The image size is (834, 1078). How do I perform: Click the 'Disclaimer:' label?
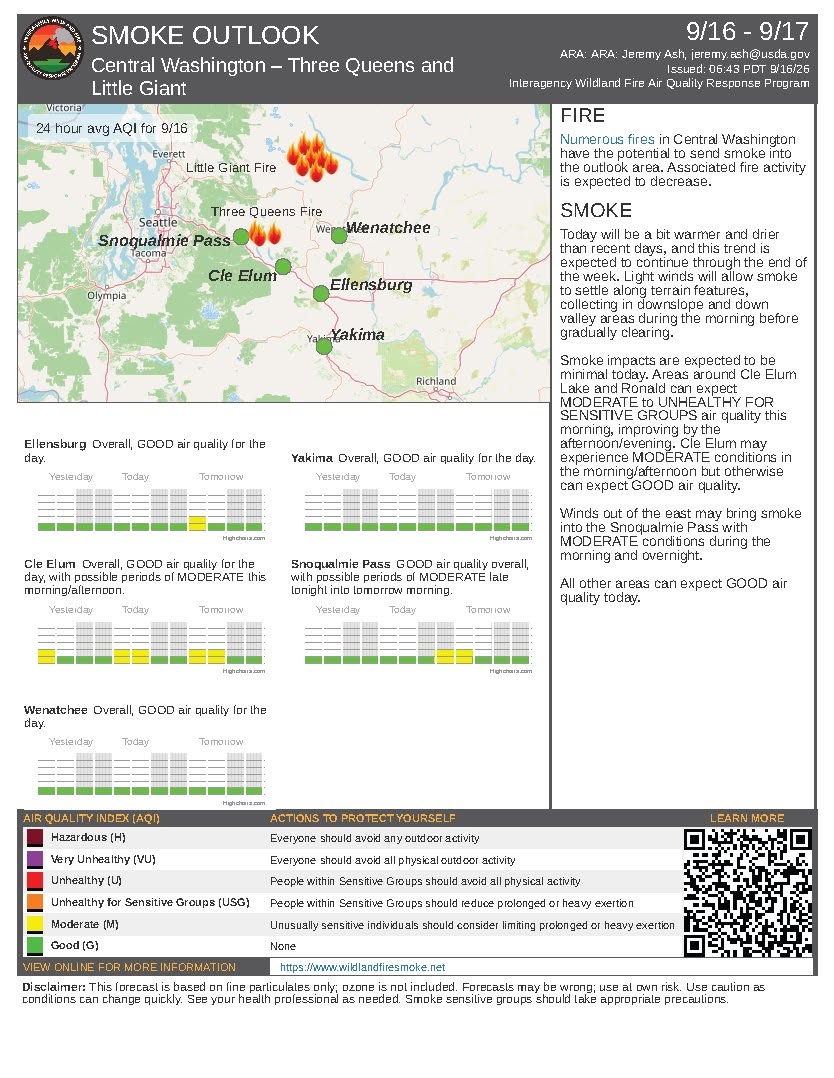(54, 987)
